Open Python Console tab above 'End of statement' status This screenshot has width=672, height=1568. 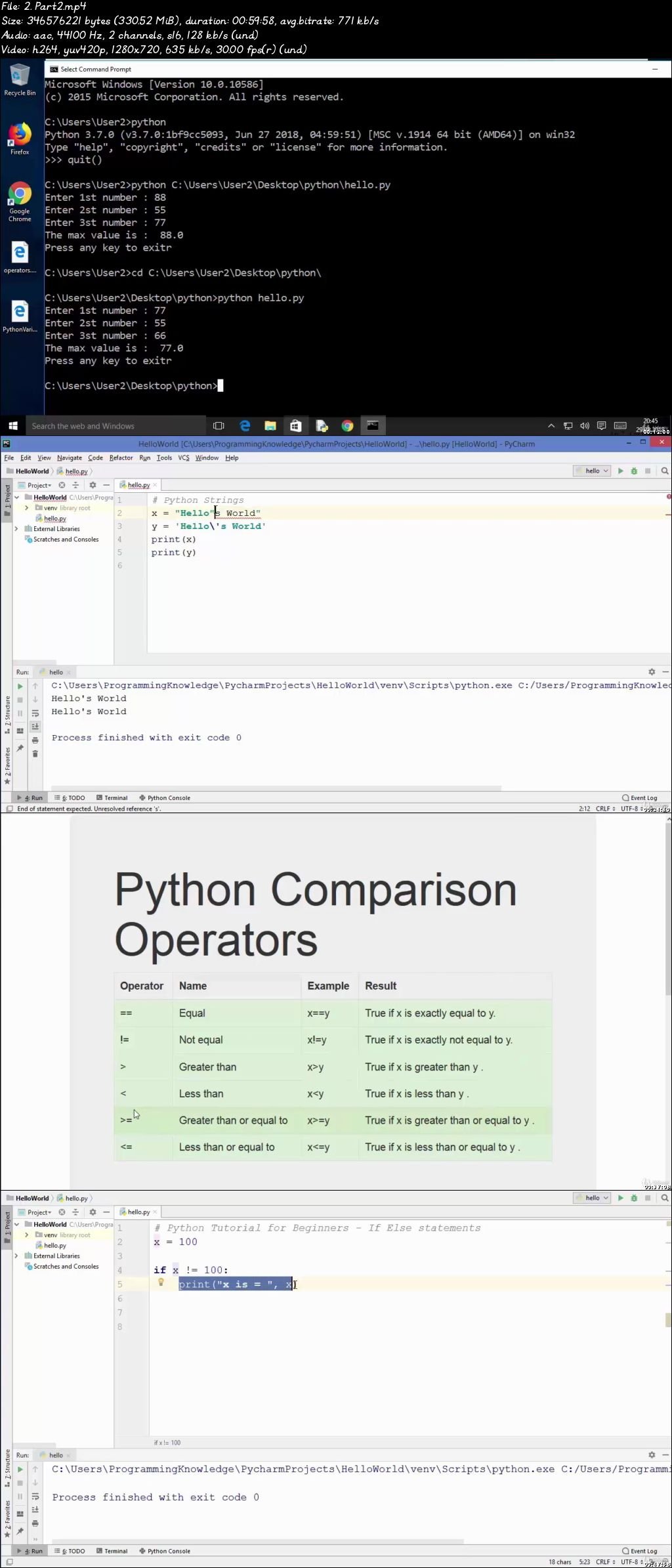165,798
